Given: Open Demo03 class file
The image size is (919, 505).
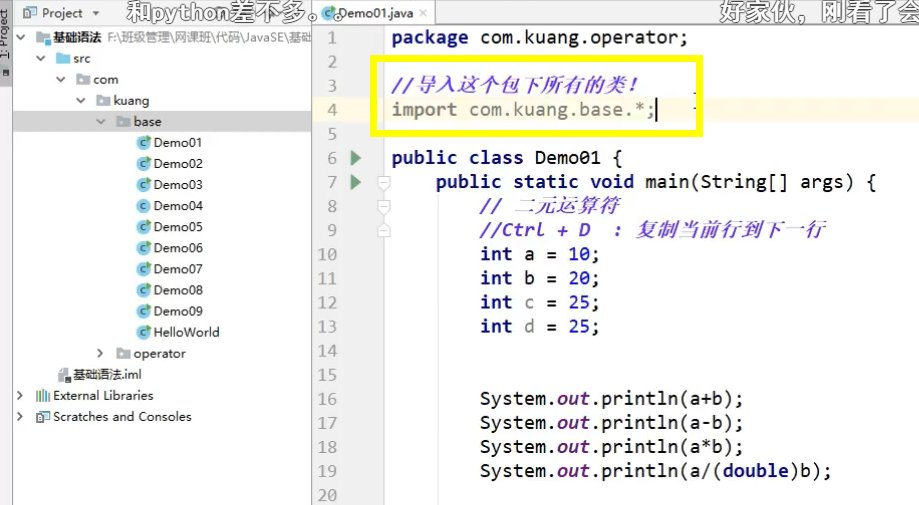Looking at the screenshot, I should tap(178, 185).
